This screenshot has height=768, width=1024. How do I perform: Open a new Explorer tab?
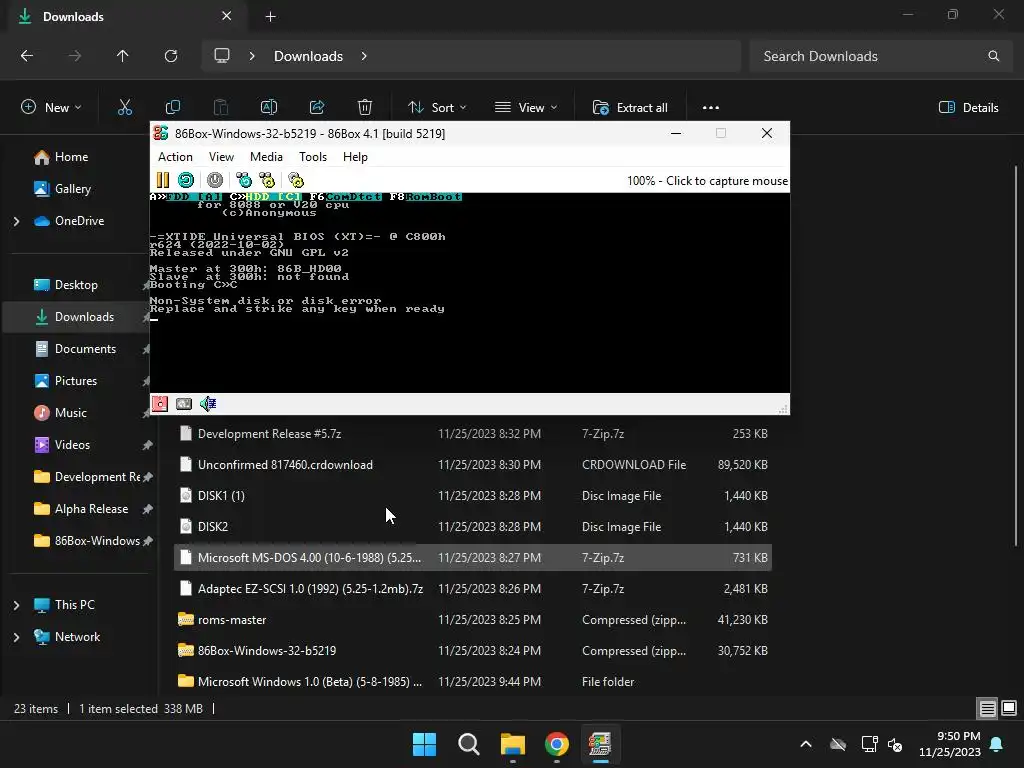coord(270,17)
